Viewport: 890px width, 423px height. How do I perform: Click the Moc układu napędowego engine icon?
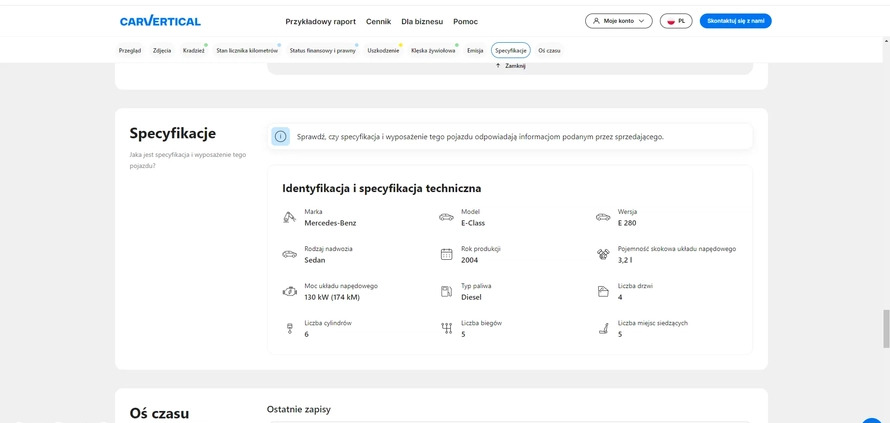pos(289,292)
